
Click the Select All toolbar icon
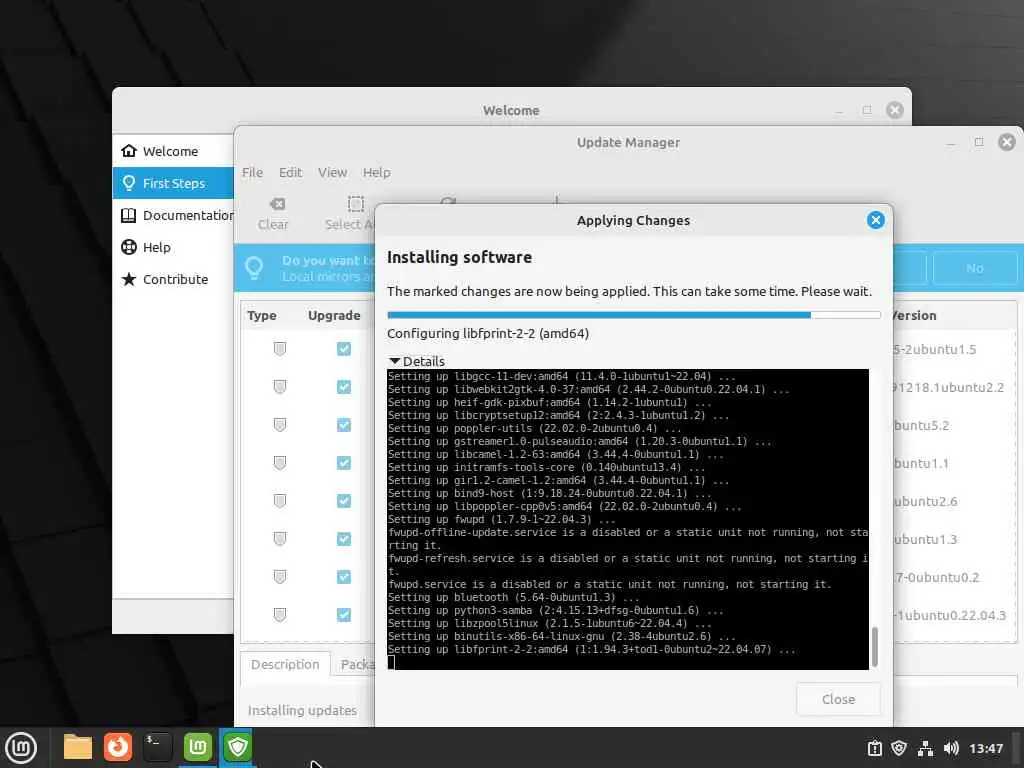351,214
